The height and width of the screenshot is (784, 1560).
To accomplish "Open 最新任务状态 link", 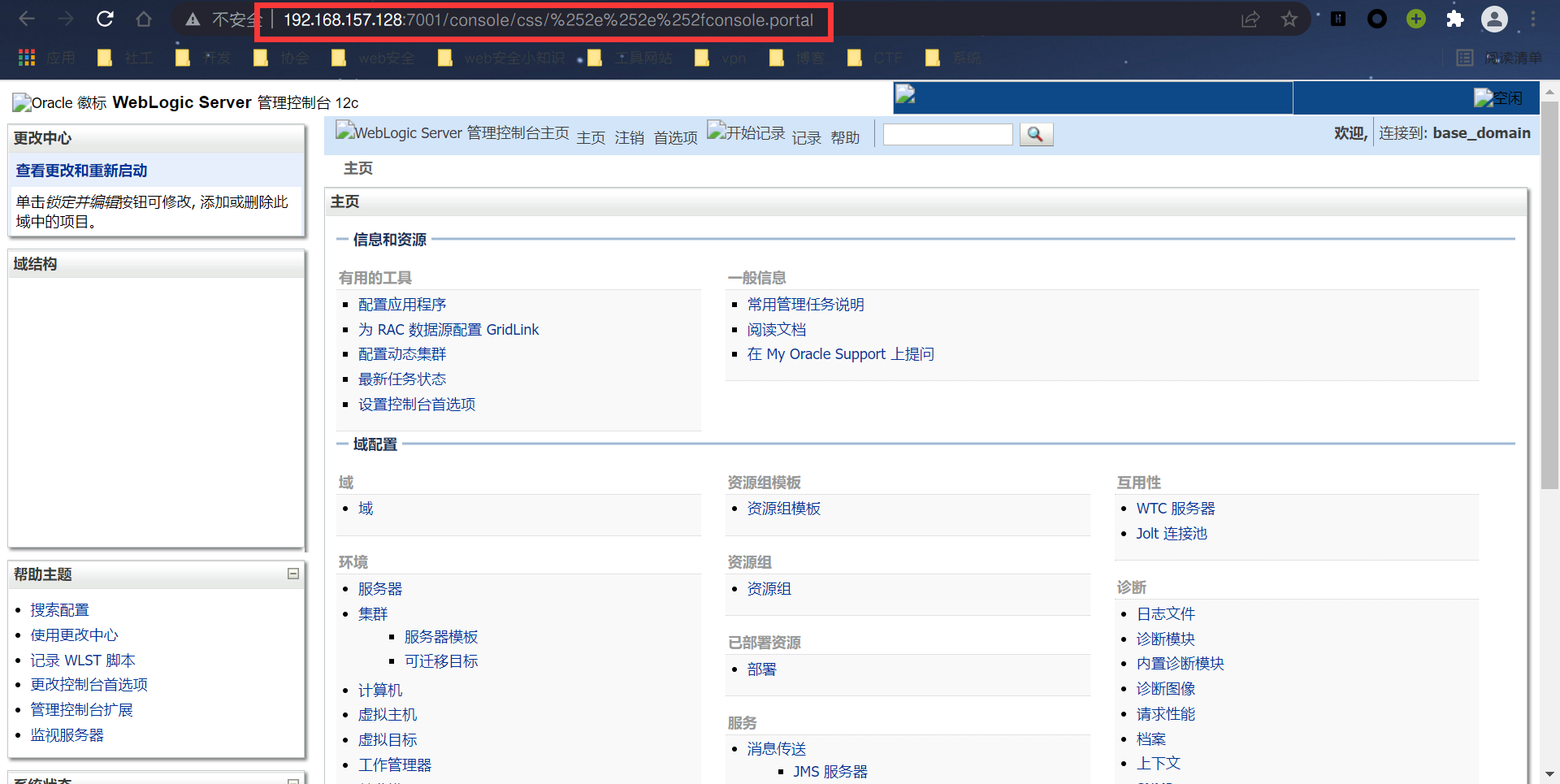I will click(402, 379).
